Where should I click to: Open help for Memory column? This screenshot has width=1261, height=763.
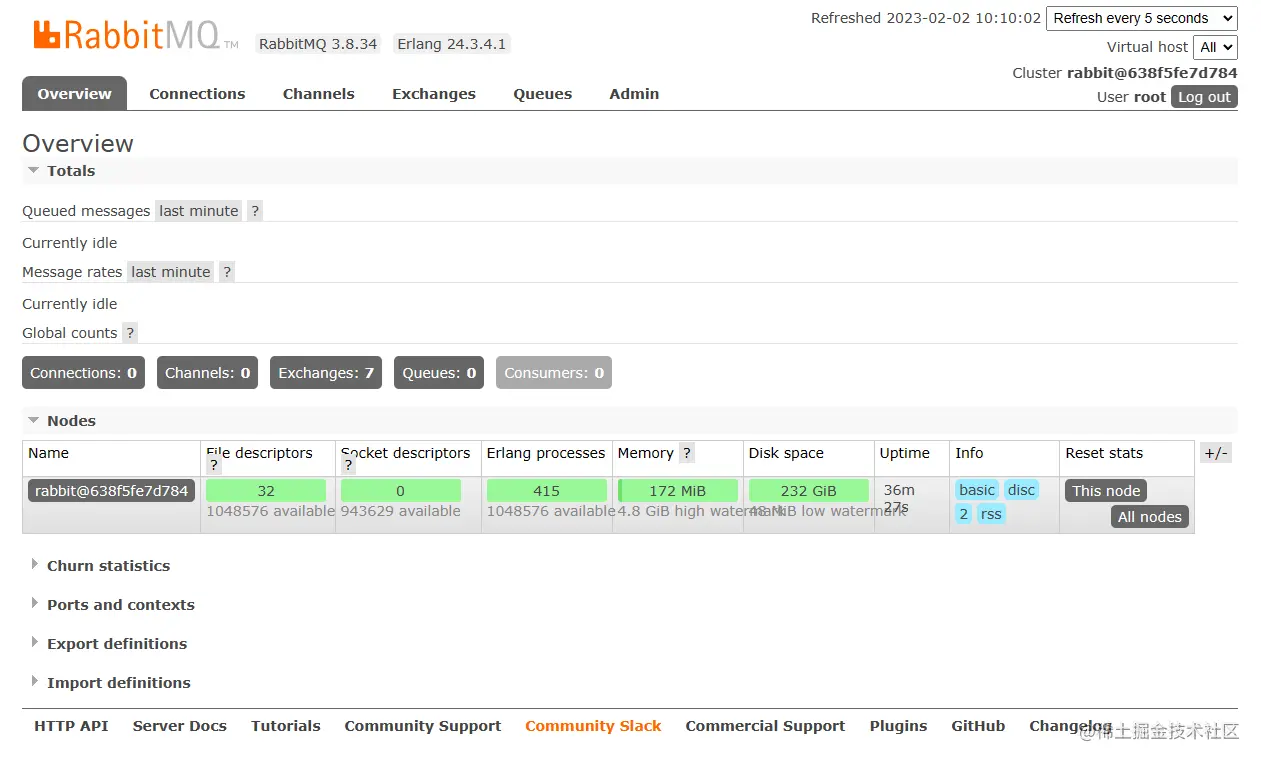pos(687,453)
